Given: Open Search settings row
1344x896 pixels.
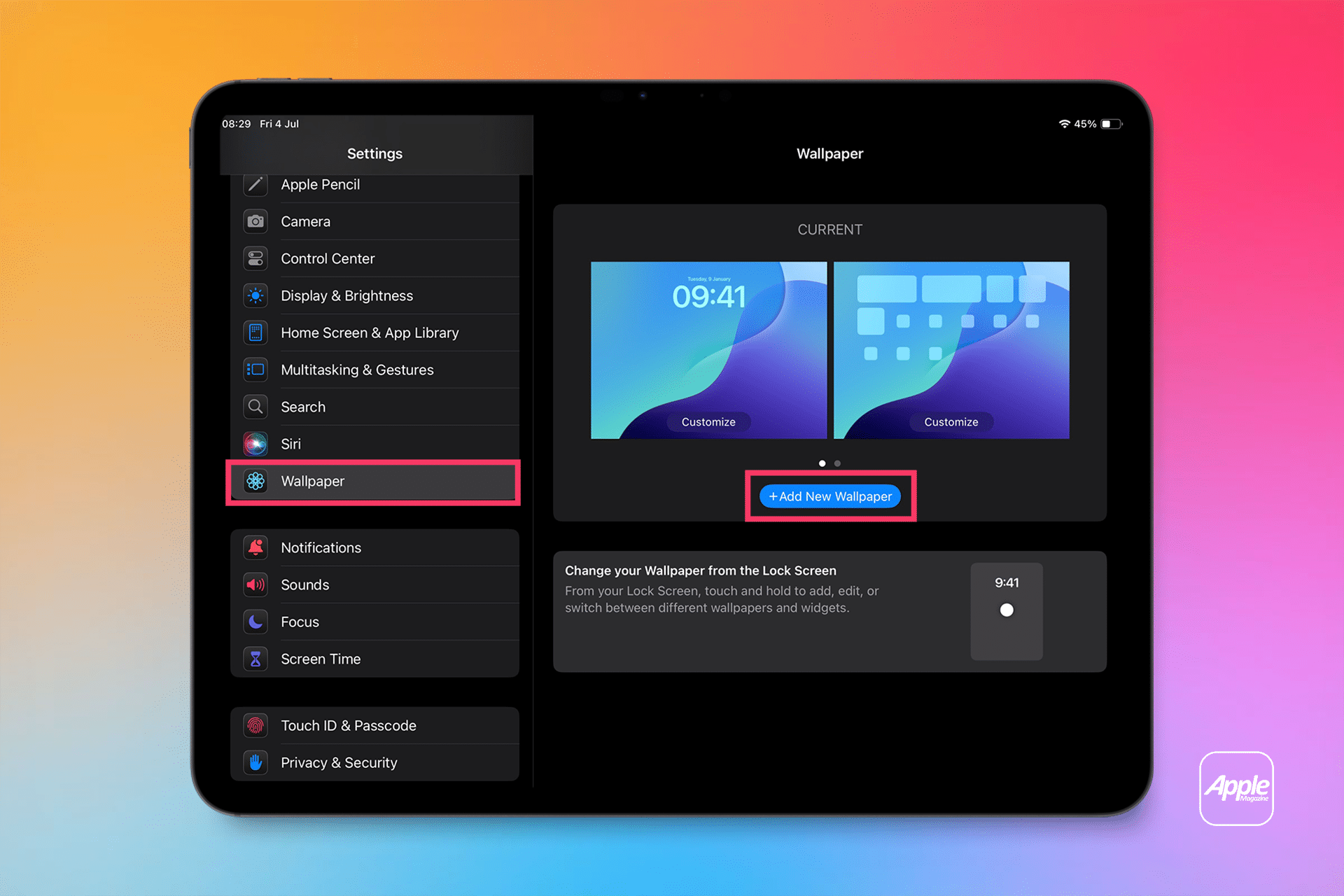Looking at the screenshot, I should click(374, 407).
